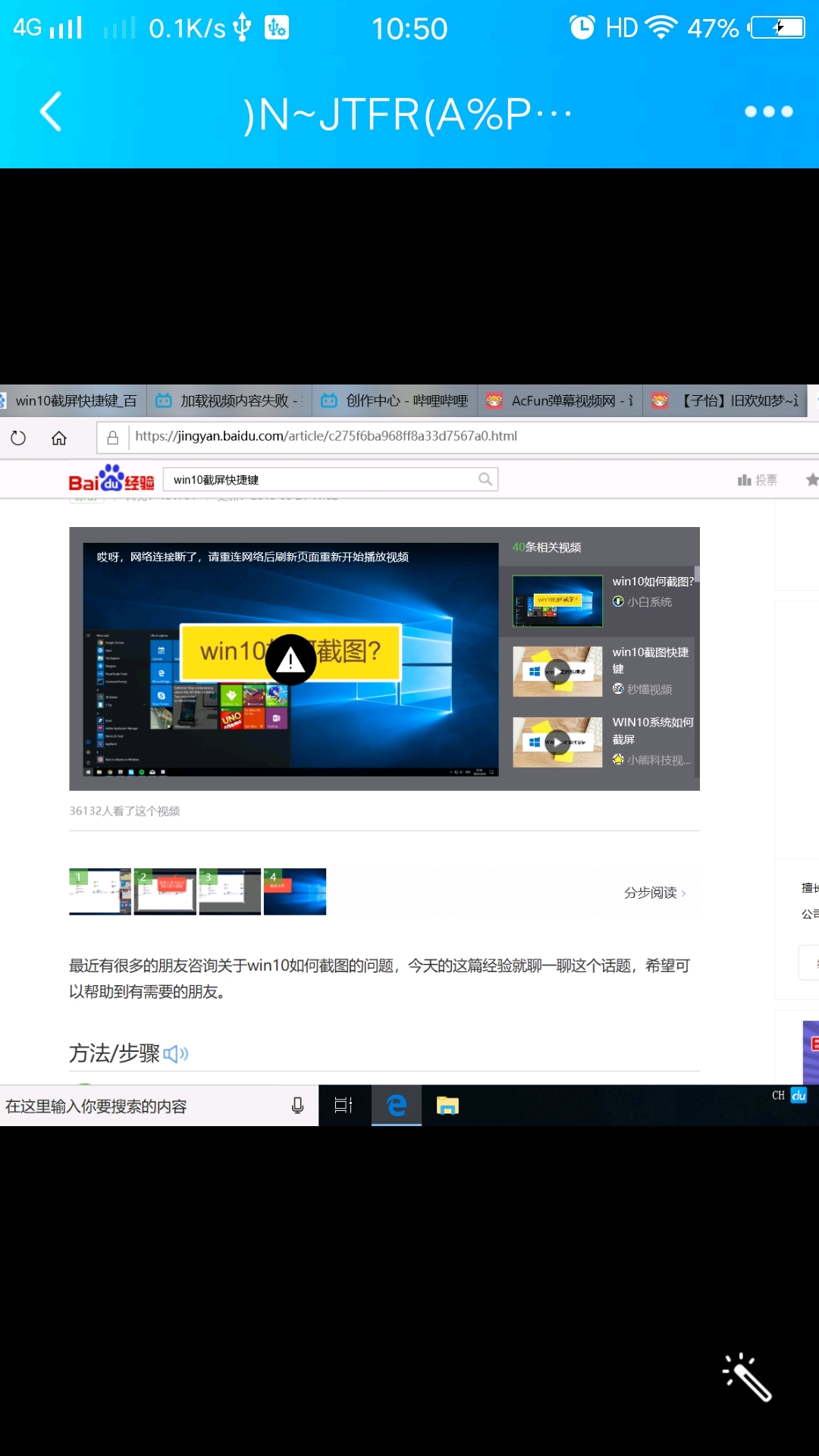The width and height of the screenshot is (819, 1456).
Task: Open related video win10如何截图?
Action: pyautogui.click(x=652, y=582)
